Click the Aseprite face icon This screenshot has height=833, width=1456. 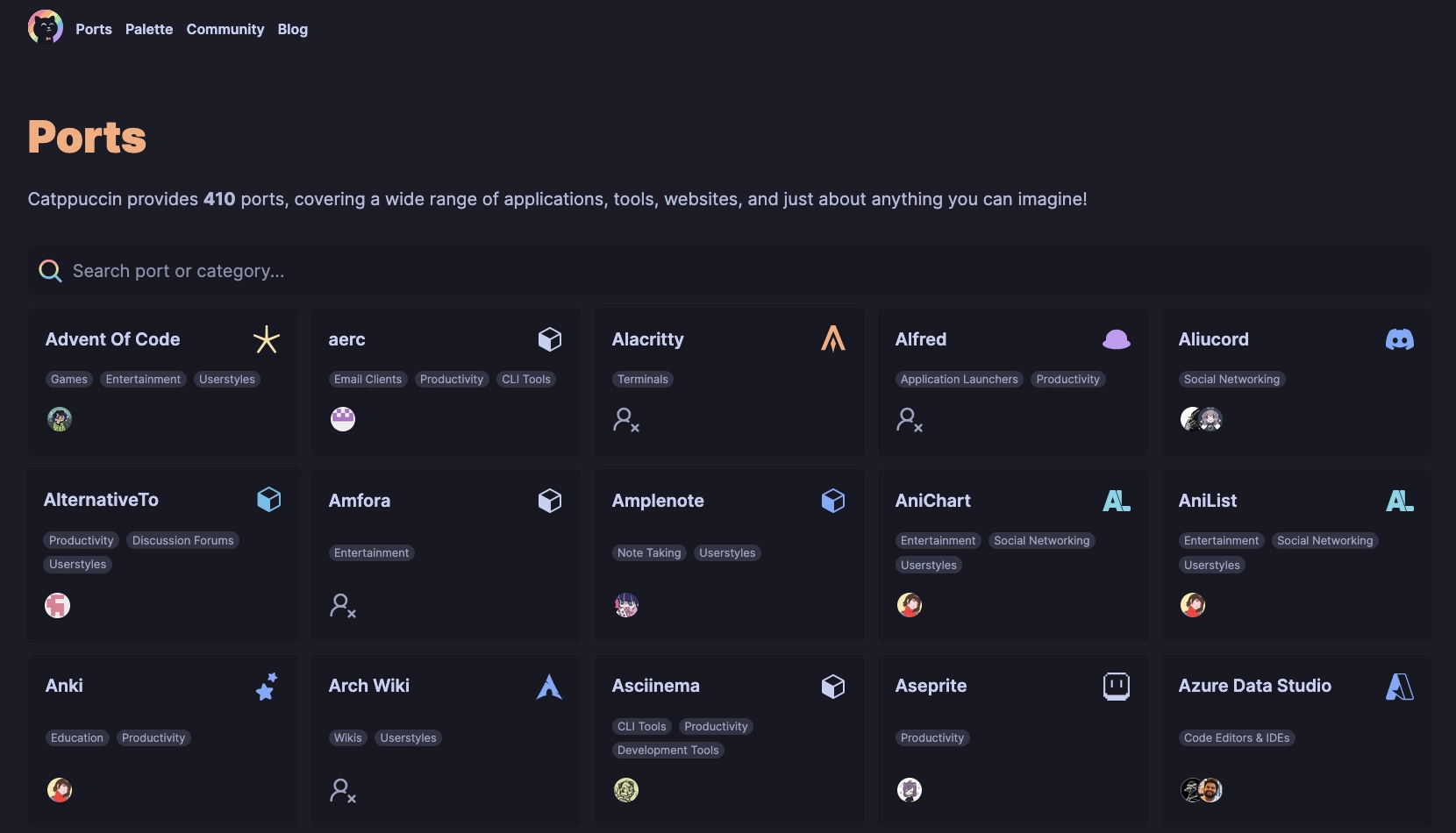click(x=1117, y=686)
